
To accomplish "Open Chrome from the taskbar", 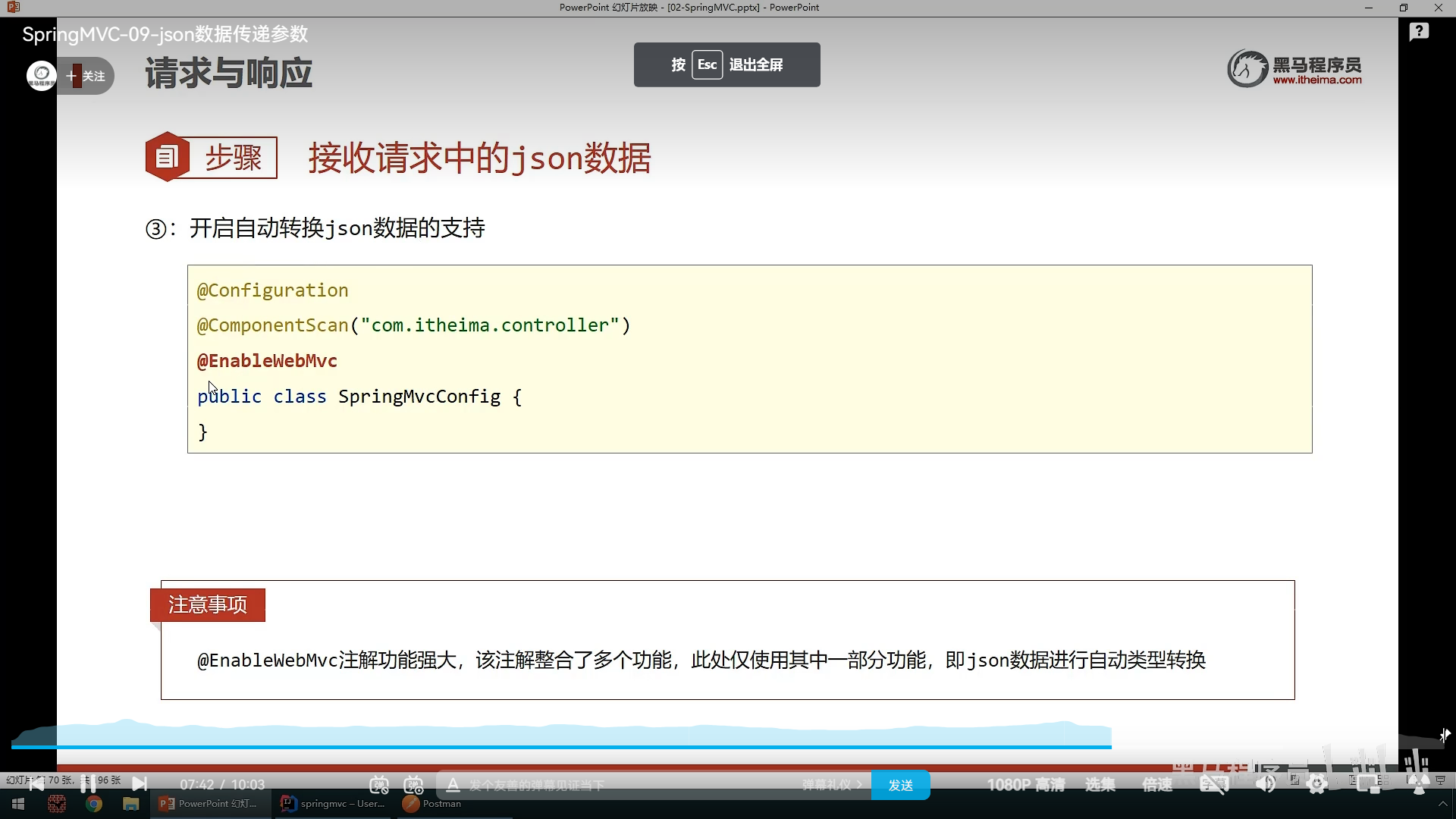I will (x=94, y=804).
